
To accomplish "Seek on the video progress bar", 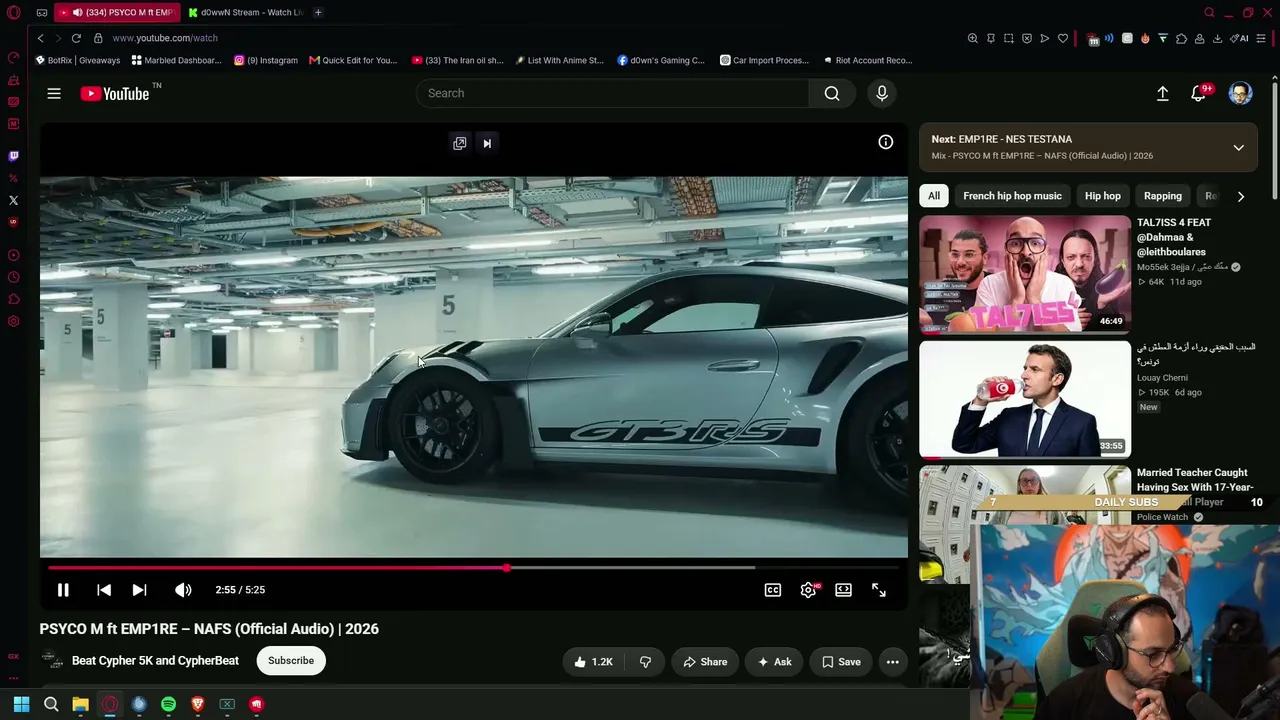I will pos(473,568).
